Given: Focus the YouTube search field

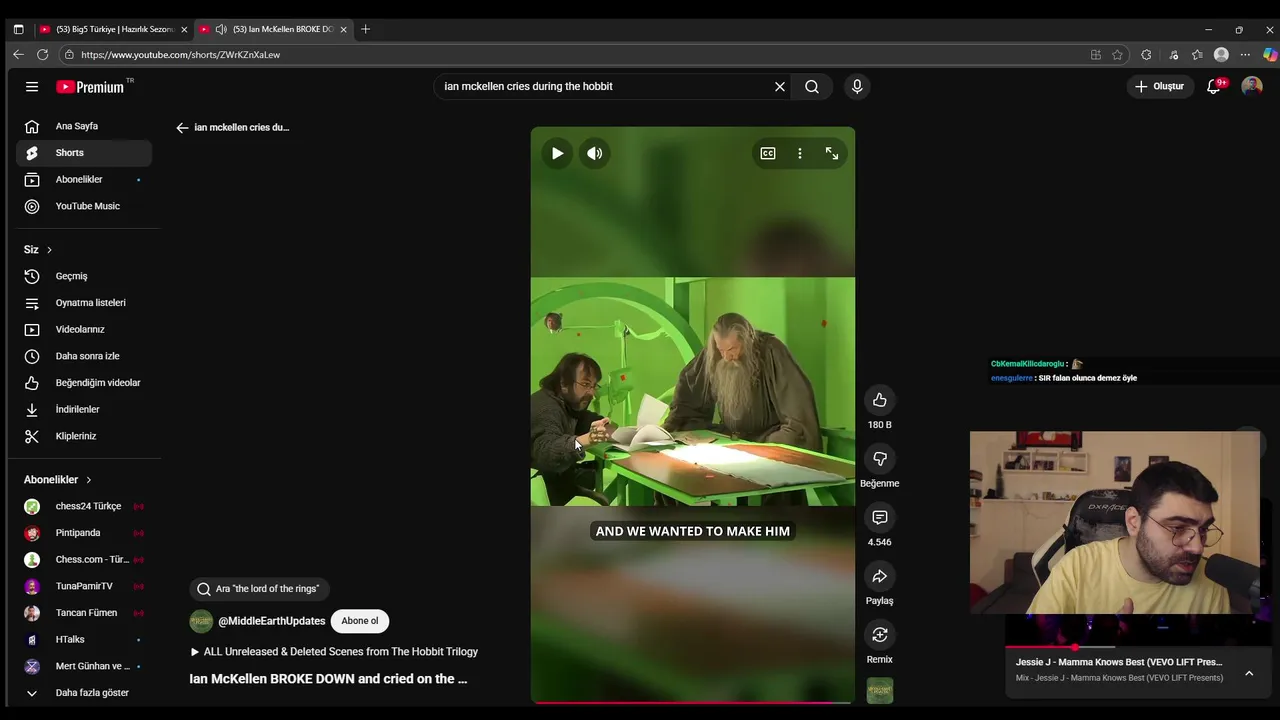Looking at the screenshot, I should pos(603,87).
